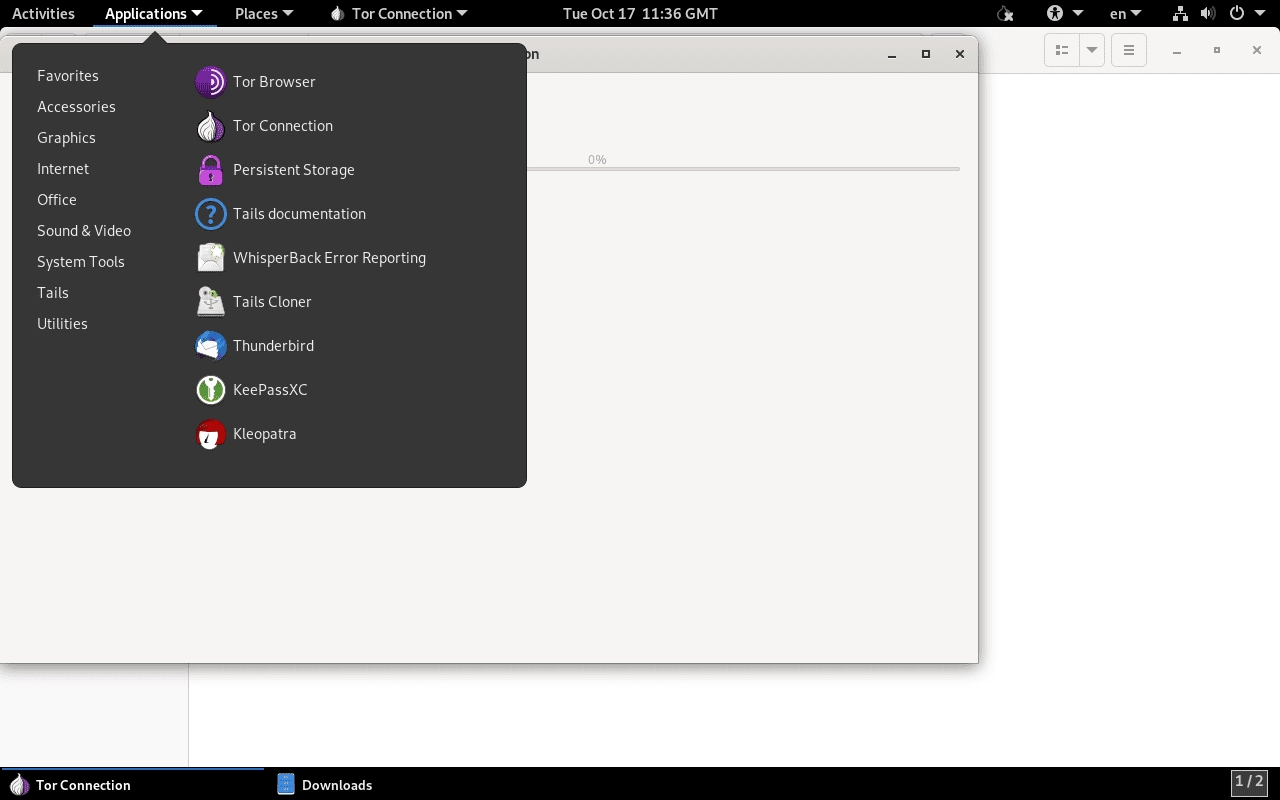Click the network icon in system tray
1280x800 pixels.
click(x=1181, y=14)
